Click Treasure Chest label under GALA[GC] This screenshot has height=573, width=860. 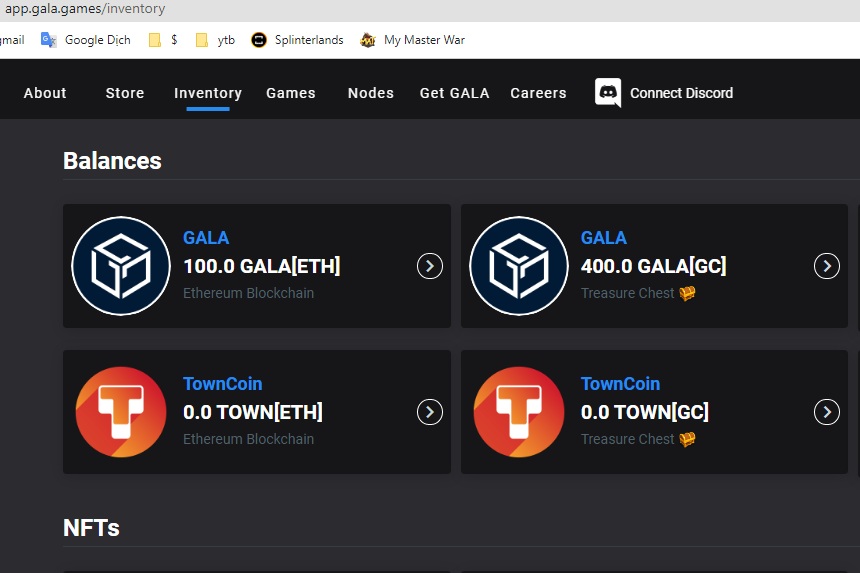click(x=627, y=293)
